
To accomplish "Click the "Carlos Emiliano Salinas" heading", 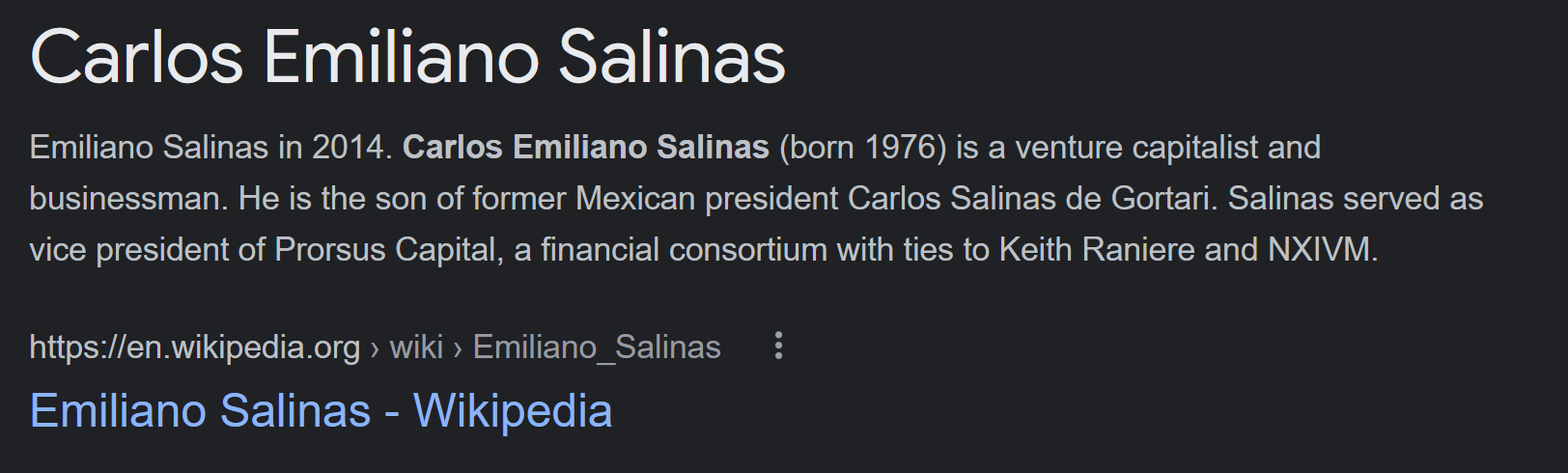I will point(408,58).
